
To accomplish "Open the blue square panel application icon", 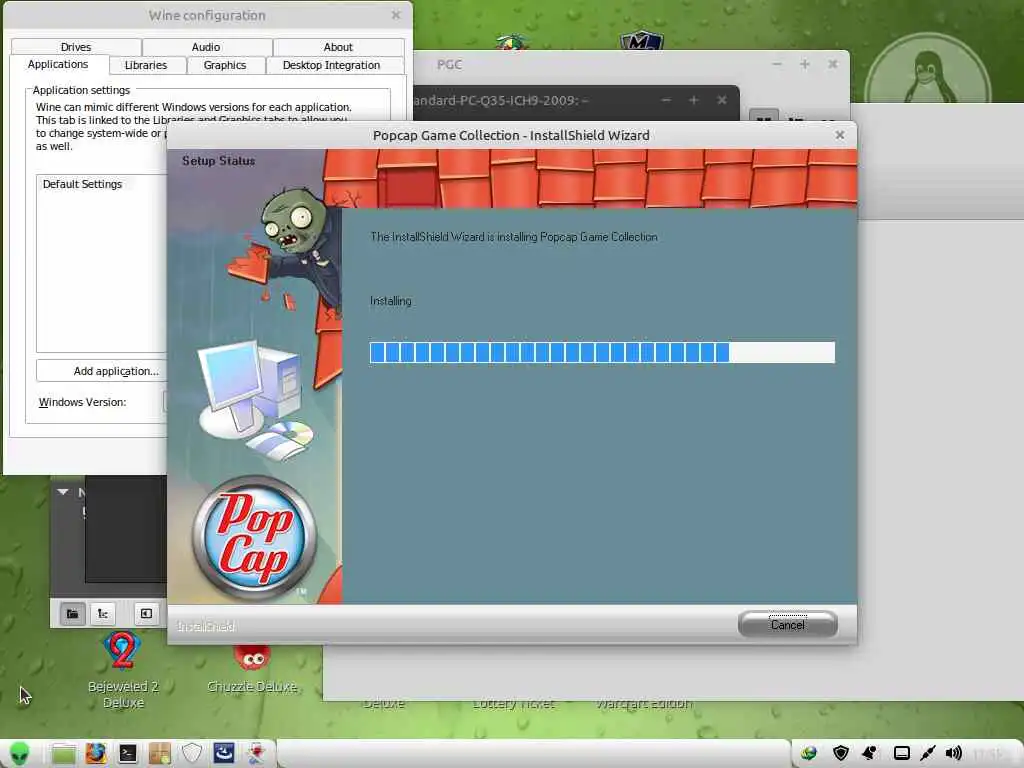I will coord(224,753).
